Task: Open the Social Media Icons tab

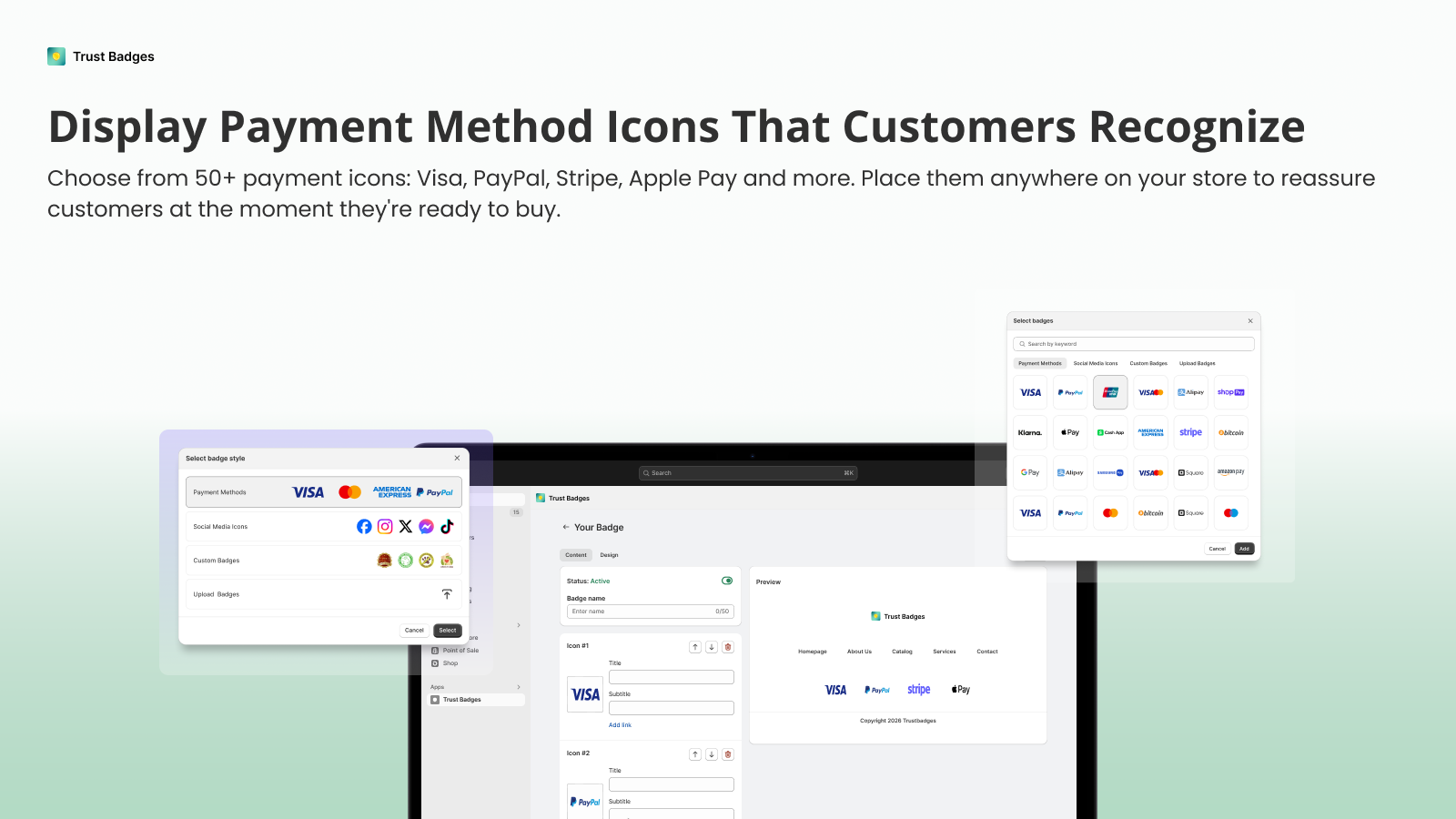Action: pos(1096,363)
